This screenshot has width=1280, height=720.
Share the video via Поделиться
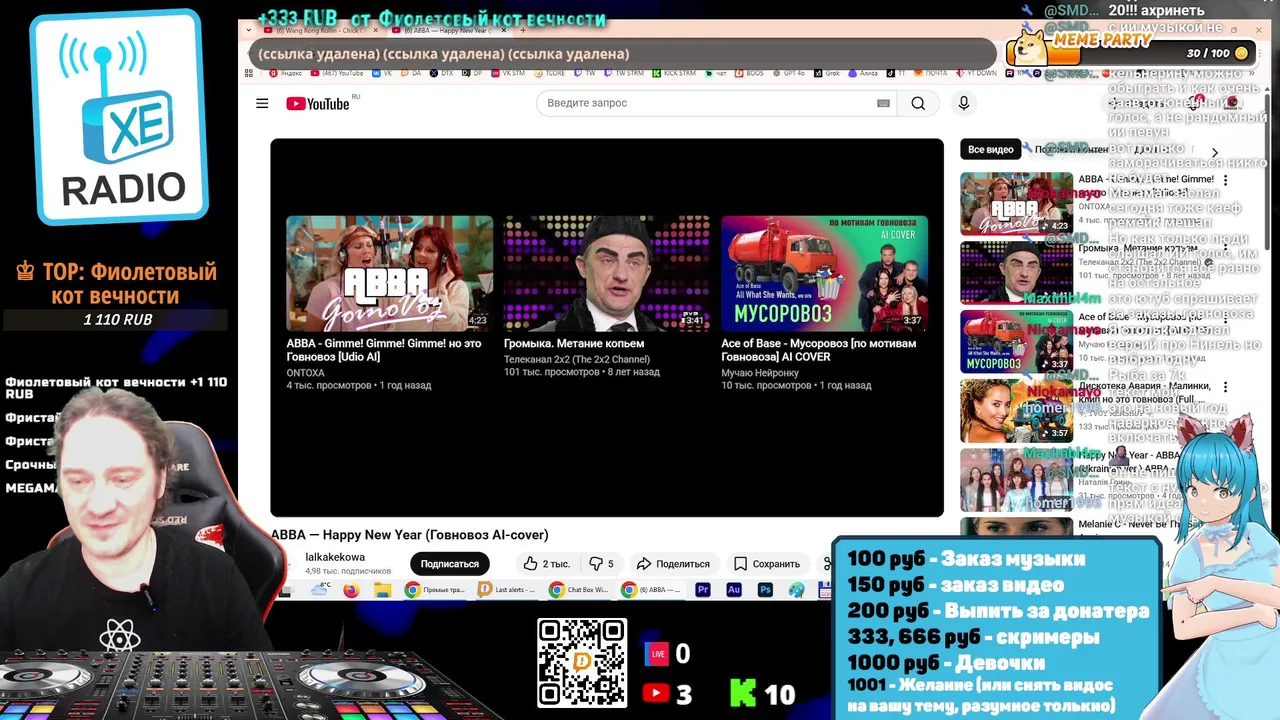pyautogui.click(x=673, y=563)
